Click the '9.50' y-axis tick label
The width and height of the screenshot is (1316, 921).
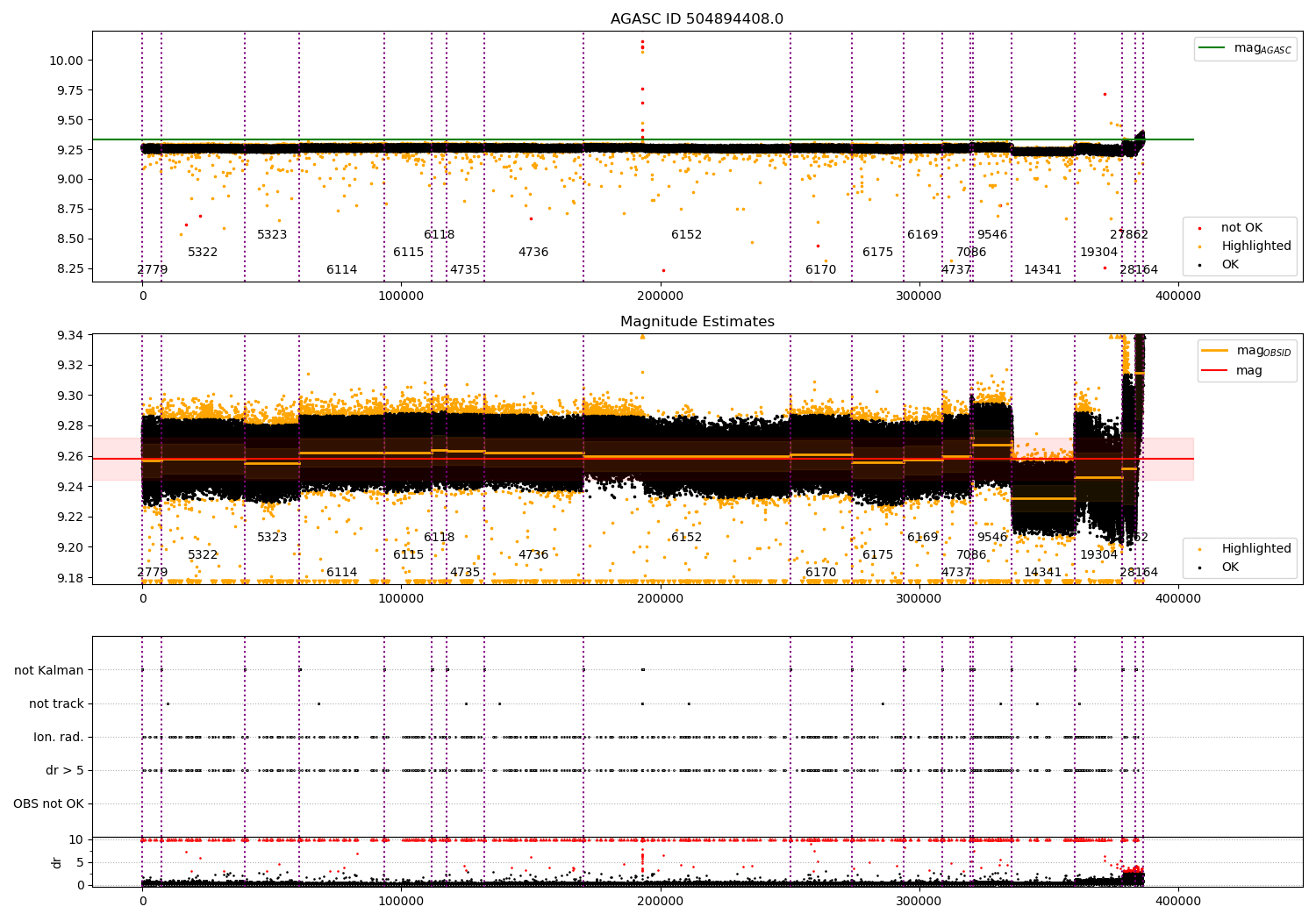[71, 120]
